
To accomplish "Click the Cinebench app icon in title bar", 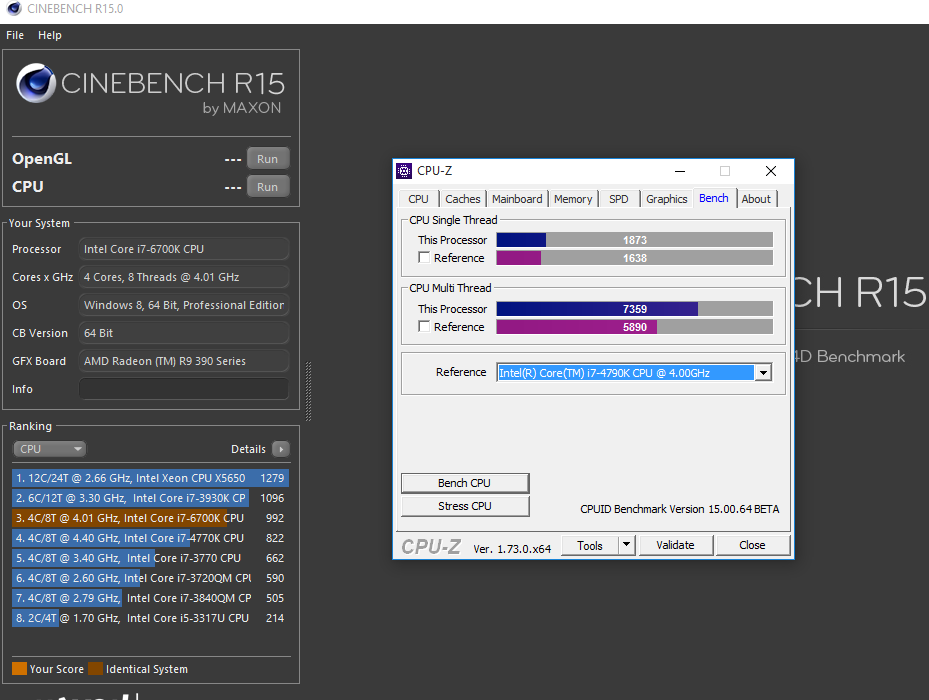I will (14, 8).
